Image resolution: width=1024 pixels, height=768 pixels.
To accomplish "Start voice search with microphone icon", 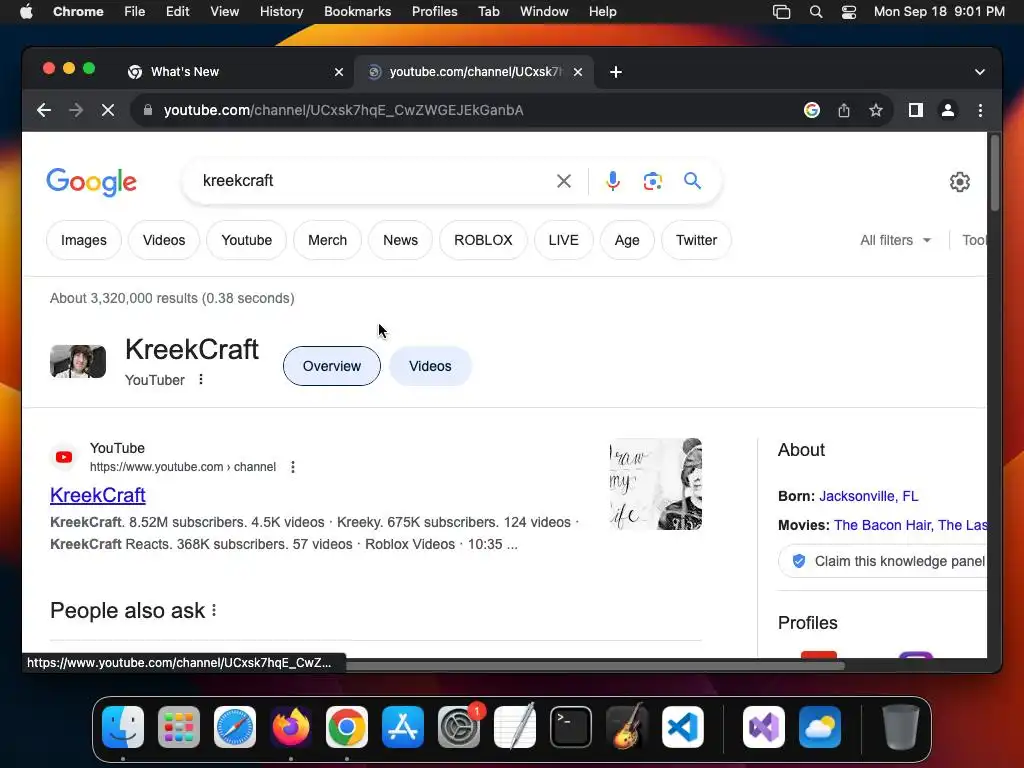I will coord(613,181).
